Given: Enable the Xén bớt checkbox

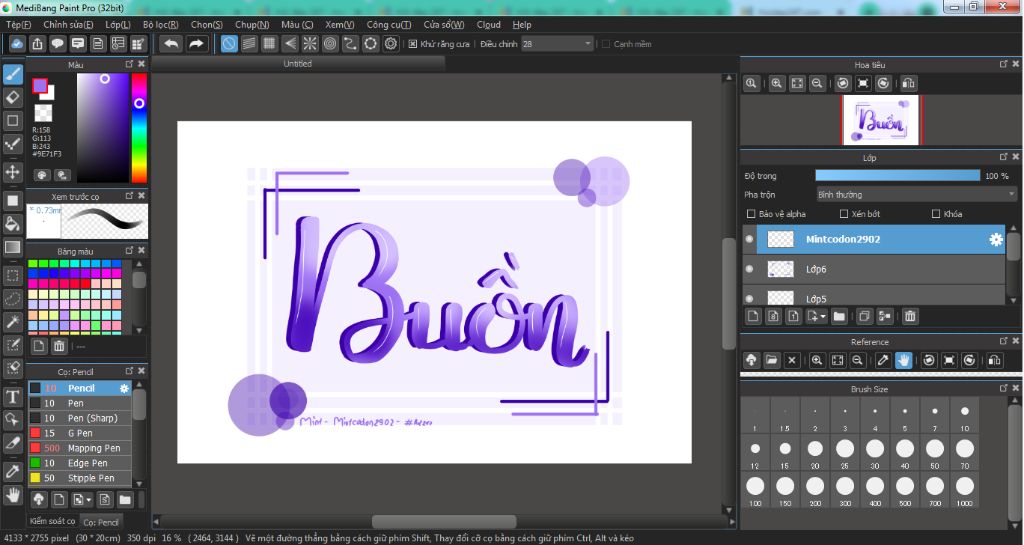Looking at the screenshot, I should 844,213.
